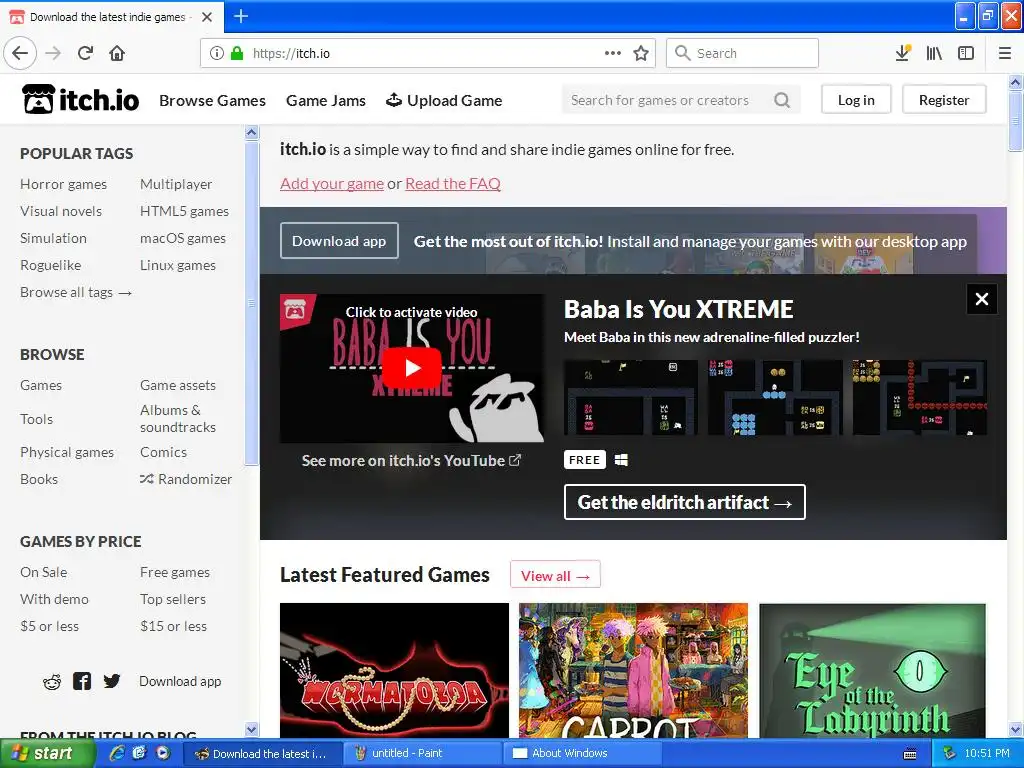Image resolution: width=1024 pixels, height=768 pixels.
Task: Open Visual novels tag
Action: pyautogui.click(x=61, y=211)
